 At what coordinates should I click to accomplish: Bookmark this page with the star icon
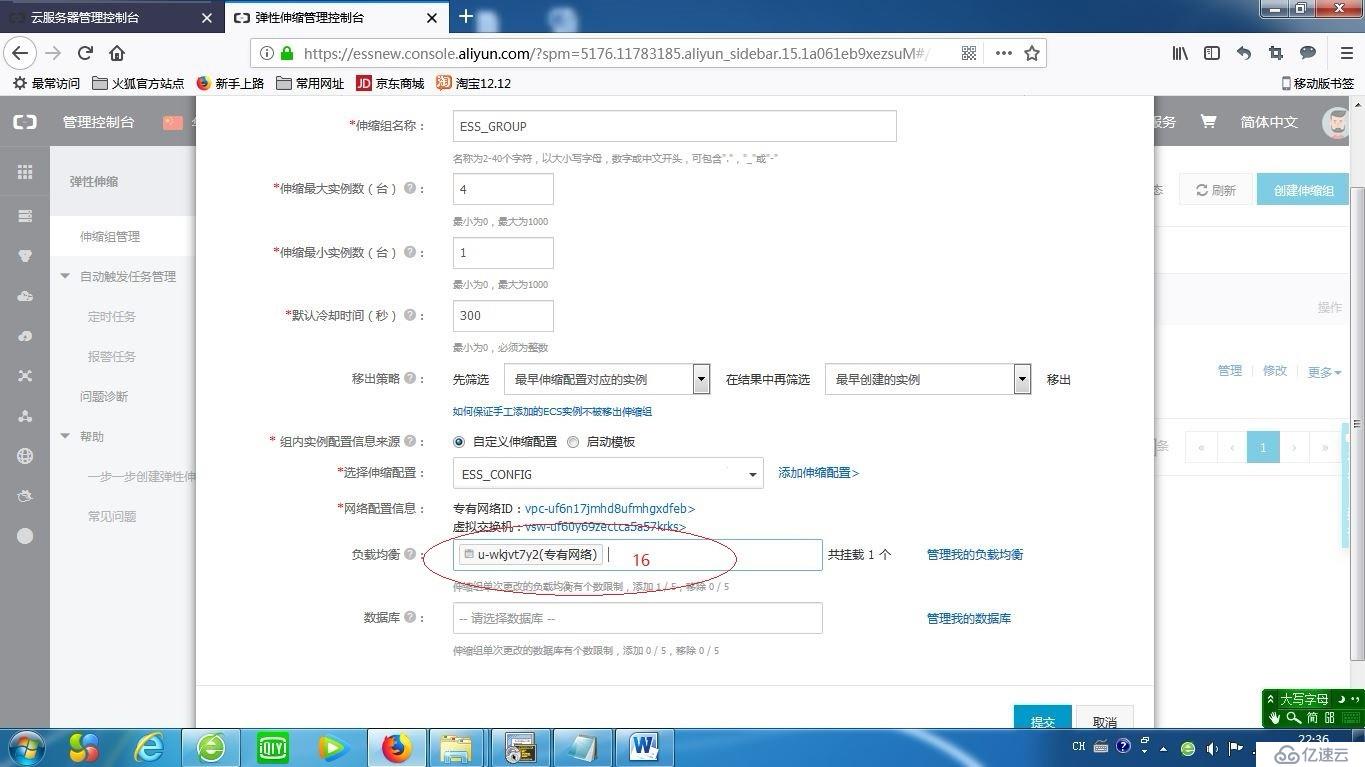click(1032, 53)
